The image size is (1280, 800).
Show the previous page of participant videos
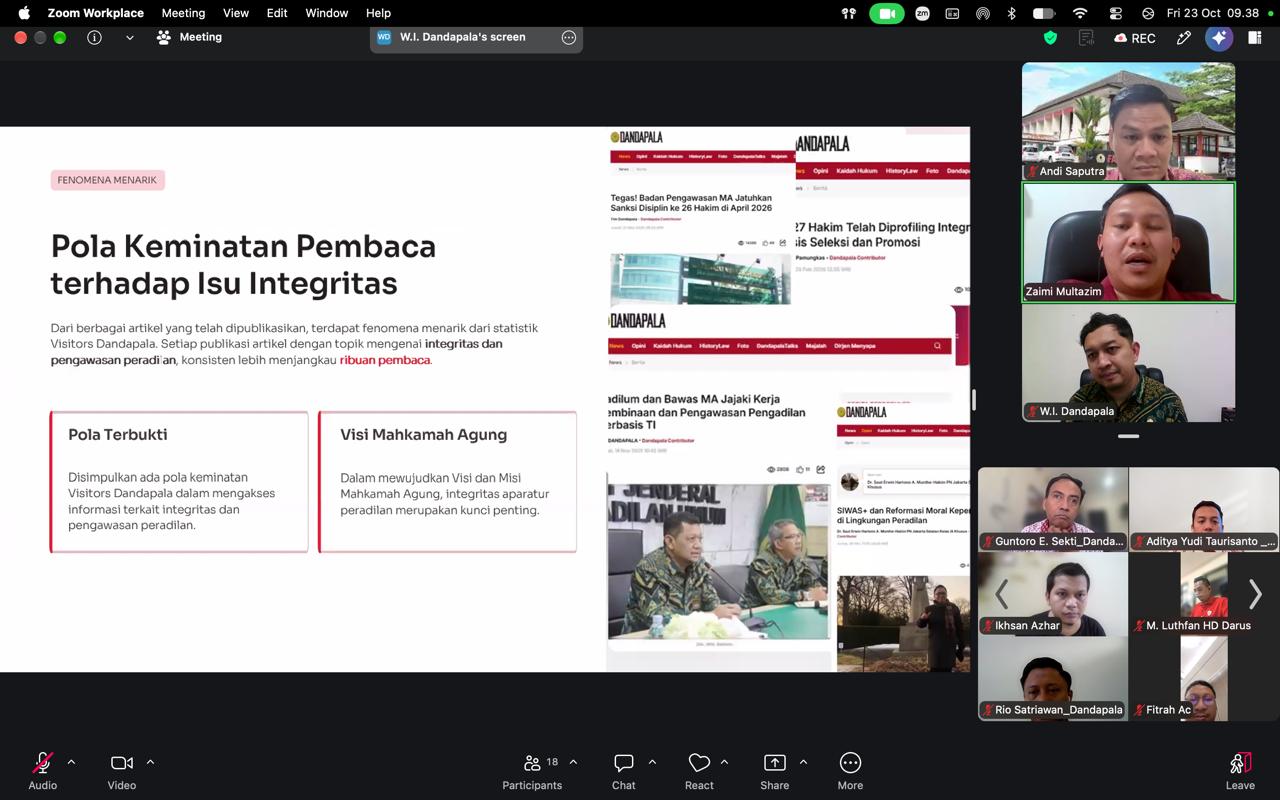1001,594
